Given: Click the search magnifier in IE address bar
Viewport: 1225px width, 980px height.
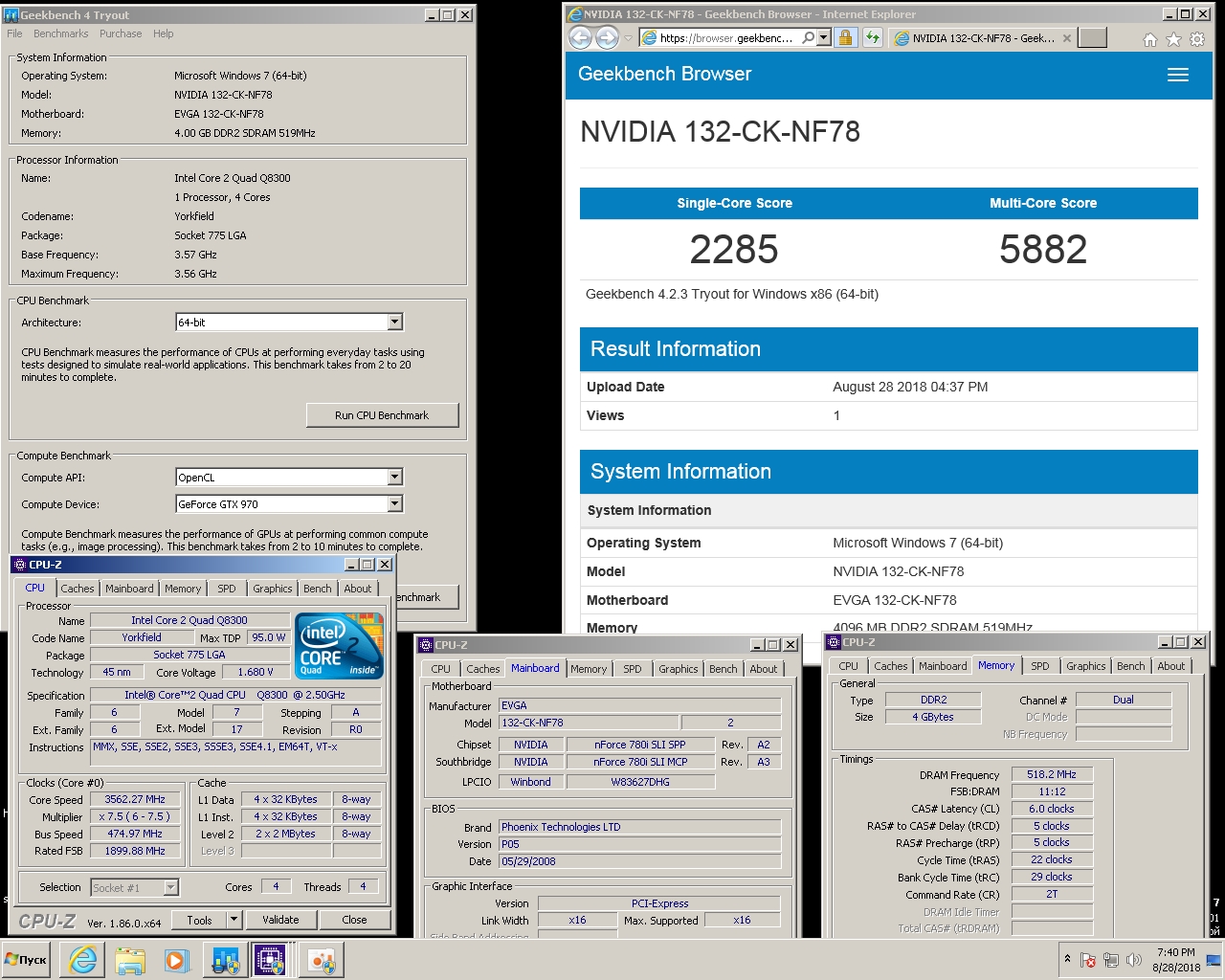Looking at the screenshot, I should point(809,37).
